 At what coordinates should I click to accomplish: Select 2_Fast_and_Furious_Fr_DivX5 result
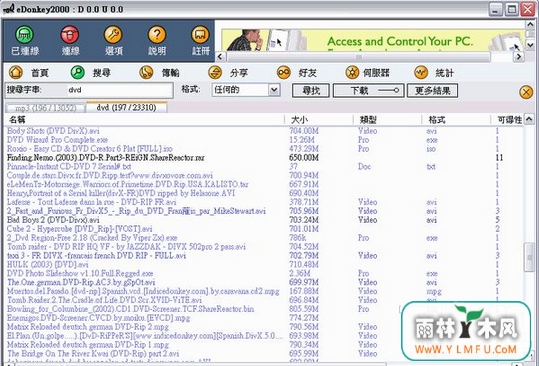click(x=136, y=211)
